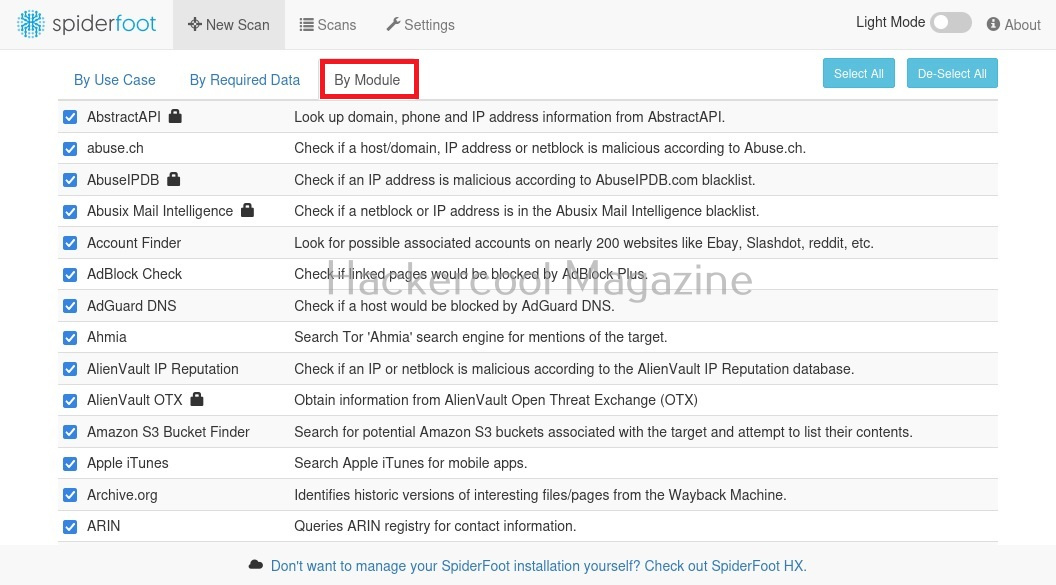Click the AbstractAPI lookup description text
Viewport: 1056px width, 585px height.
510,116
